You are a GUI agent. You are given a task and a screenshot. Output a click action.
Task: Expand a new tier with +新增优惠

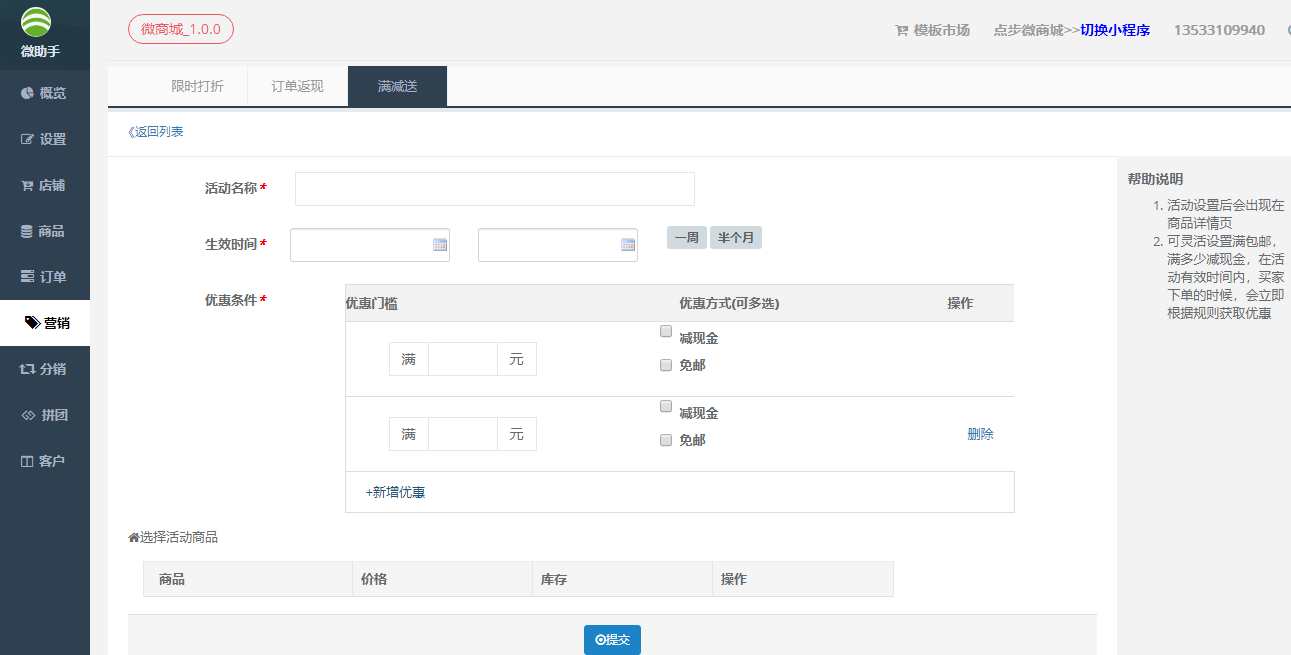point(395,492)
